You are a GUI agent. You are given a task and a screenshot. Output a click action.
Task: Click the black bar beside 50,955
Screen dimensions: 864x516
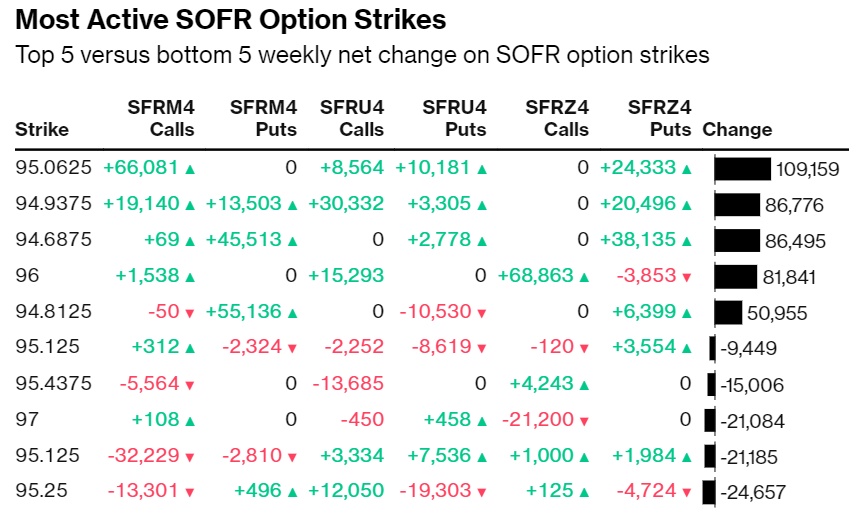point(728,313)
